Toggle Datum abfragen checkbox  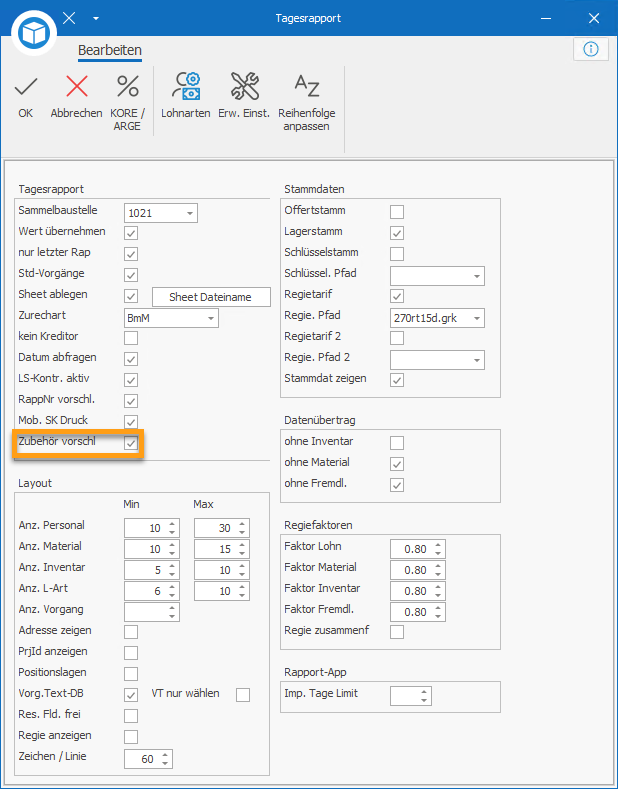tap(131, 359)
